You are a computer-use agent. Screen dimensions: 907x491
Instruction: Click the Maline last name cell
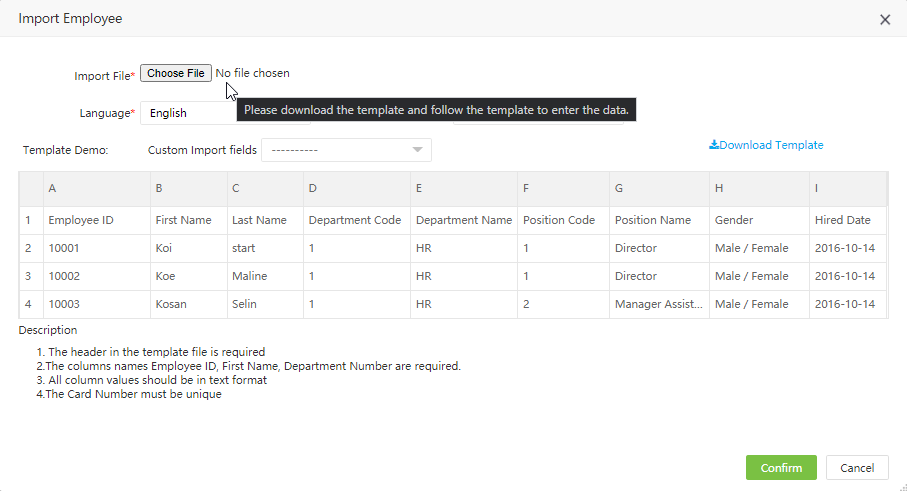(x=263, y=276)
